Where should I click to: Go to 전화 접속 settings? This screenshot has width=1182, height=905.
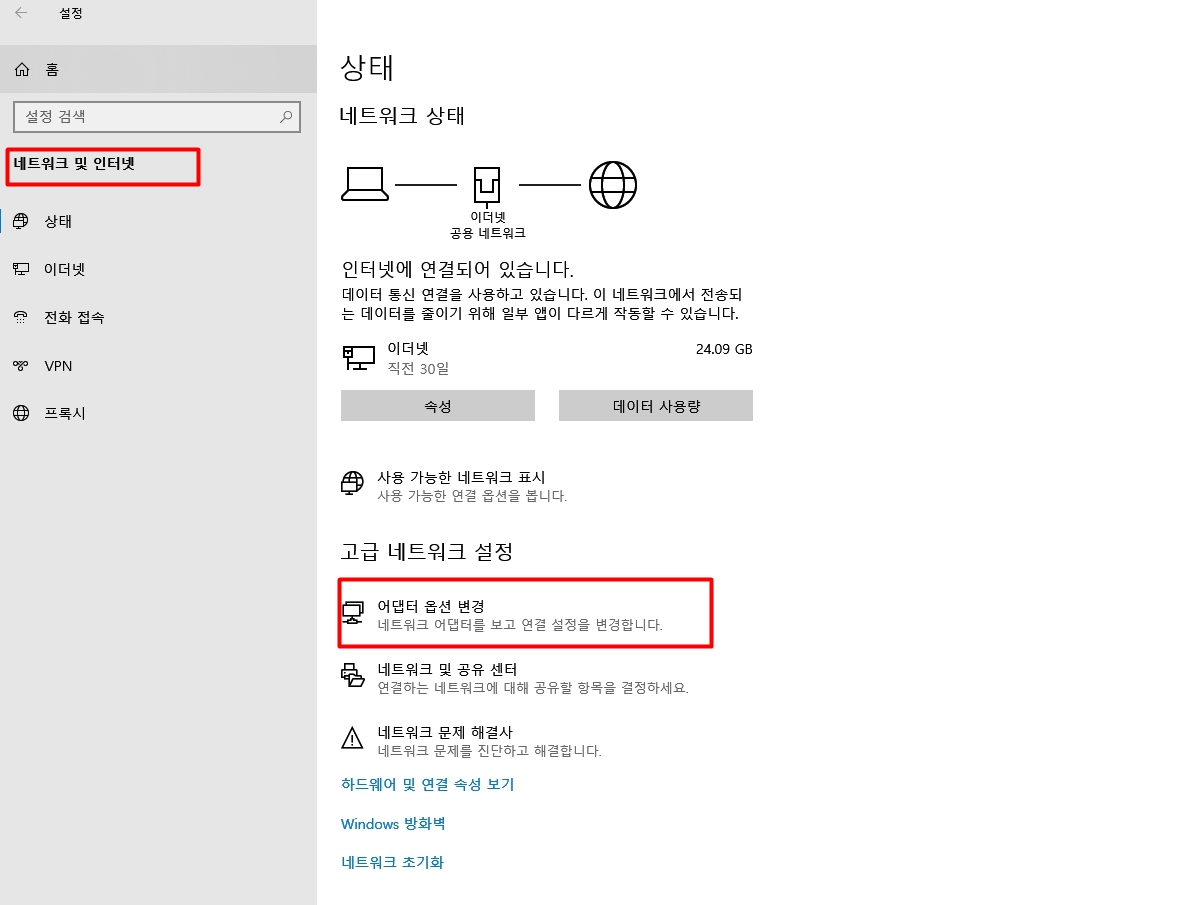[158, 317]
